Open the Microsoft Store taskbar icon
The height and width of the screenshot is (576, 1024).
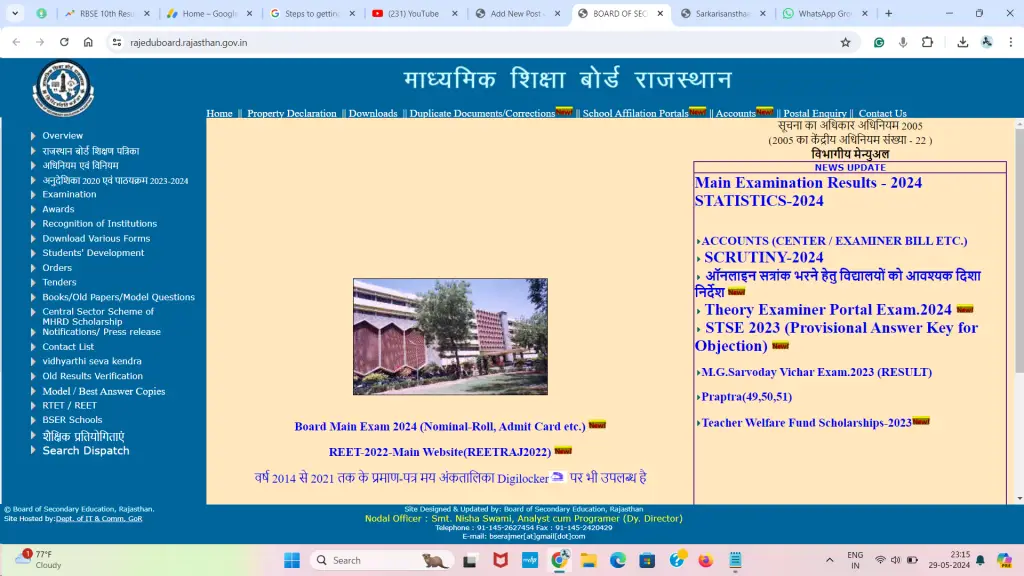(x=647, y=560)
